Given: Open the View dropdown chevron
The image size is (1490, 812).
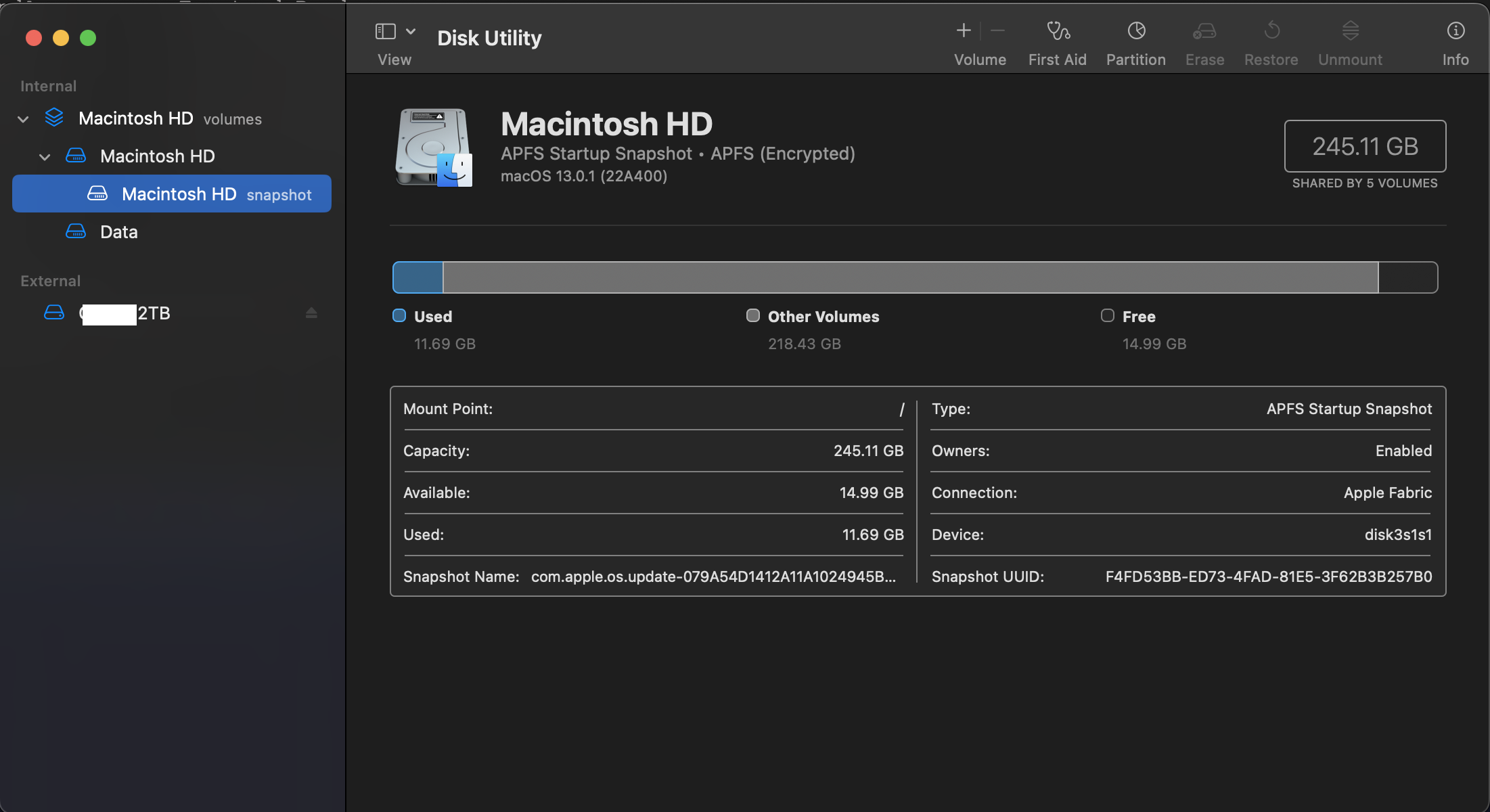Looking at the screenshot, I should pyautogui.click(x=411, y=31).
